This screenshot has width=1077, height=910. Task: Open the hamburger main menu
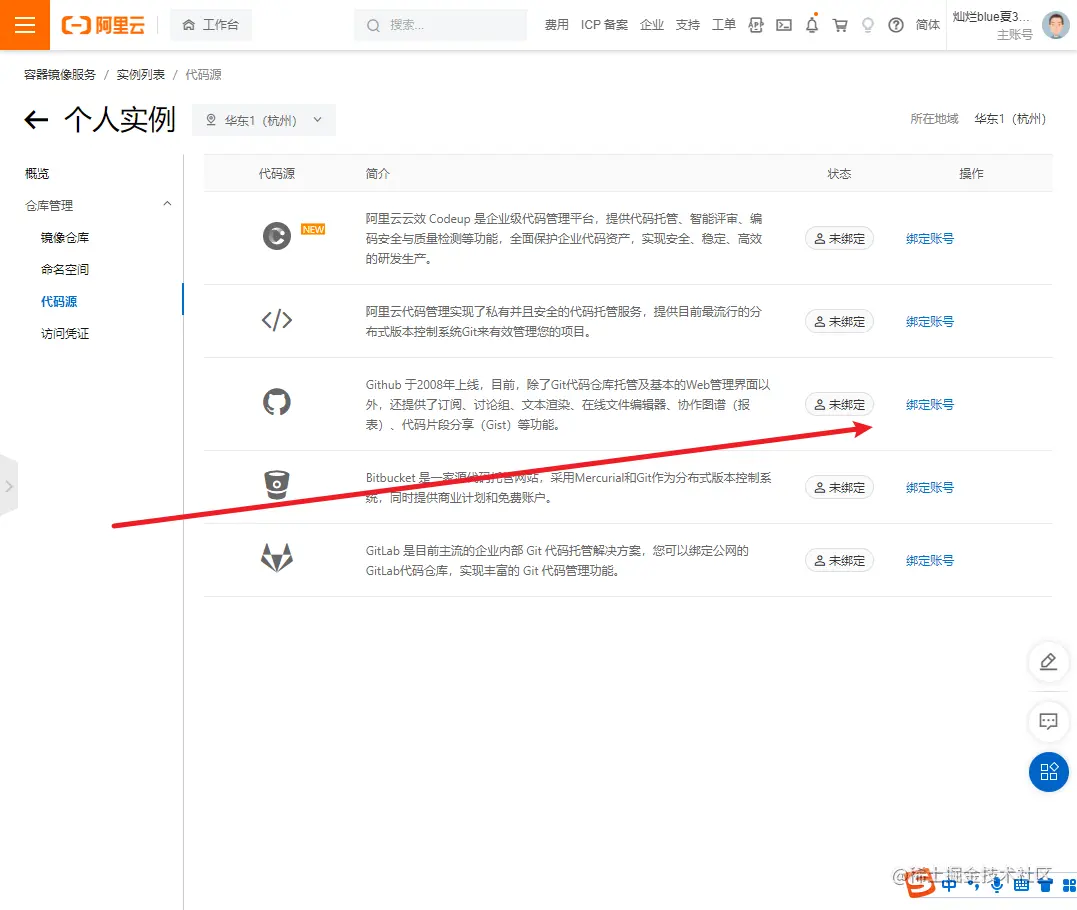point(25,25)
